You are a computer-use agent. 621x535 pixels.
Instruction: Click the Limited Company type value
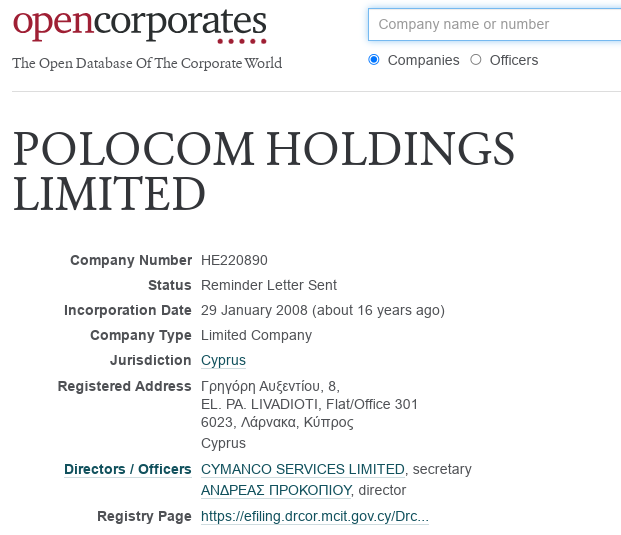256,335
